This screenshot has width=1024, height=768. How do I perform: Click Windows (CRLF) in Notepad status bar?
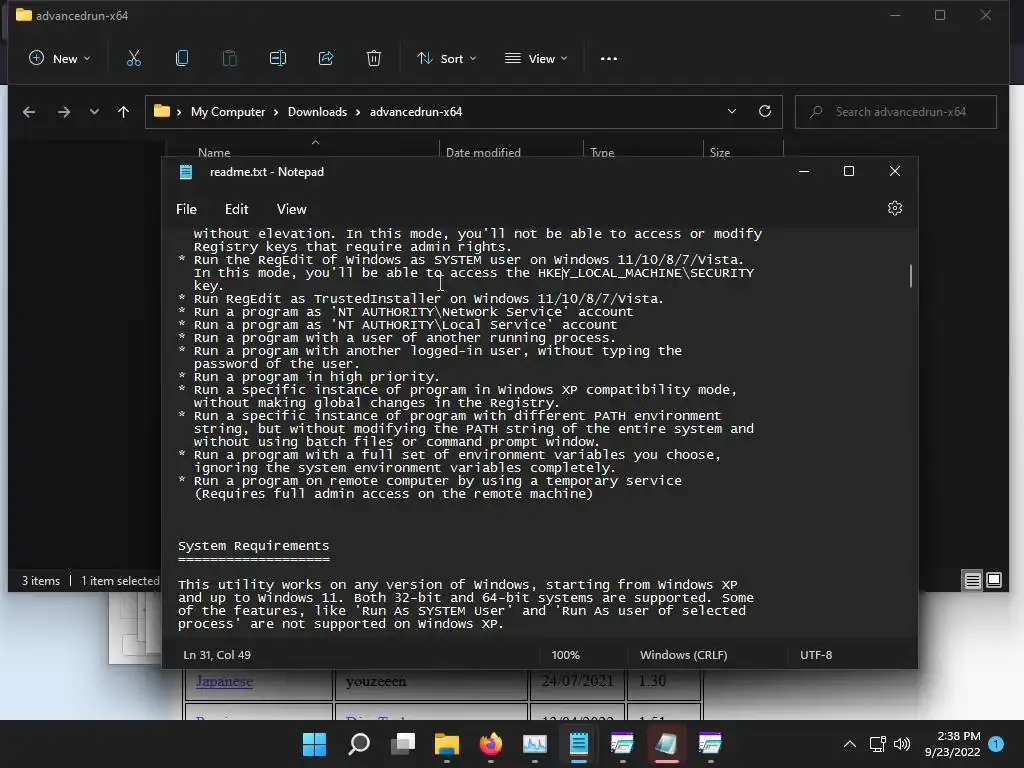click(683, 655)
